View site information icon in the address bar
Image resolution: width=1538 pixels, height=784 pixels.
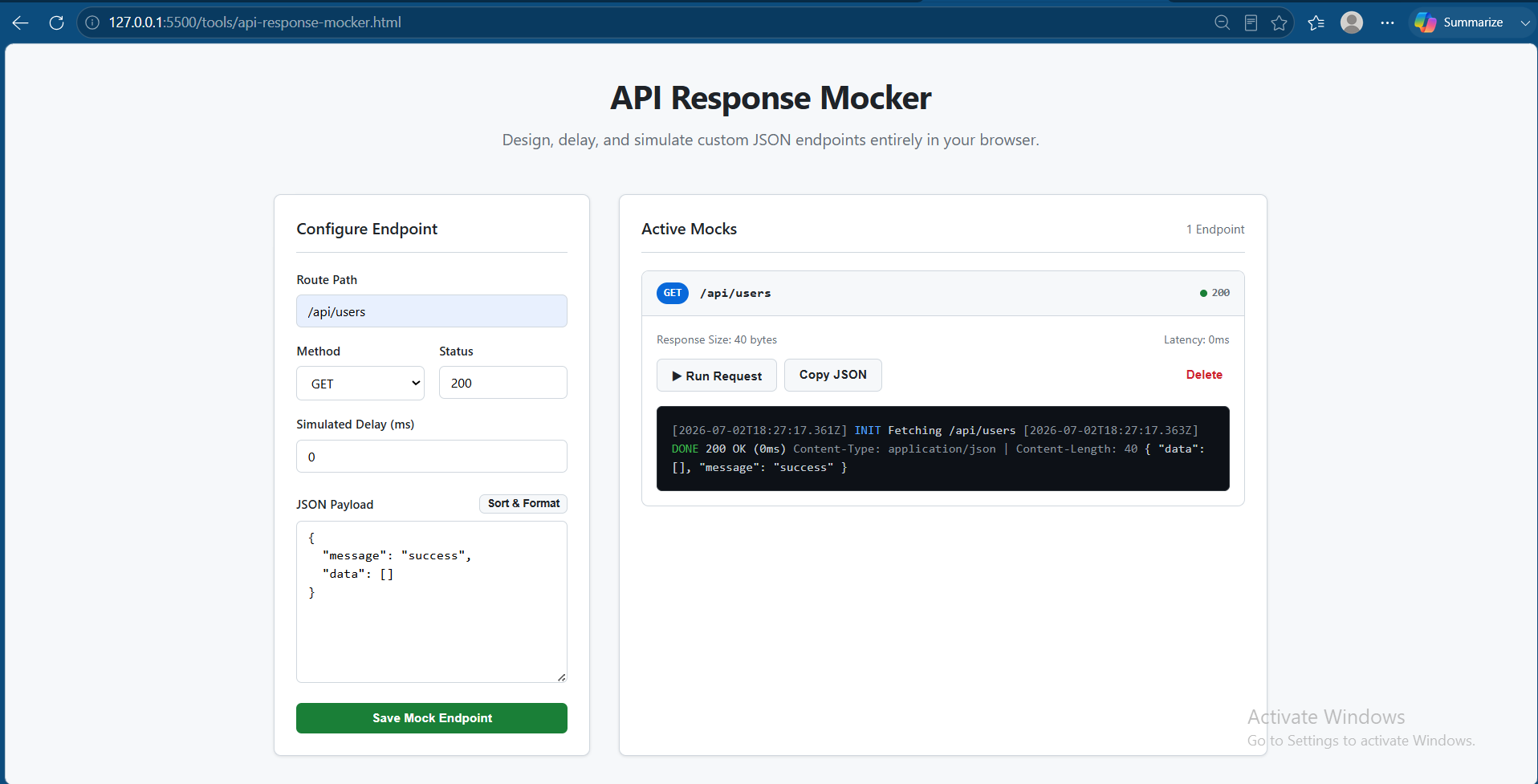point(92,22)
